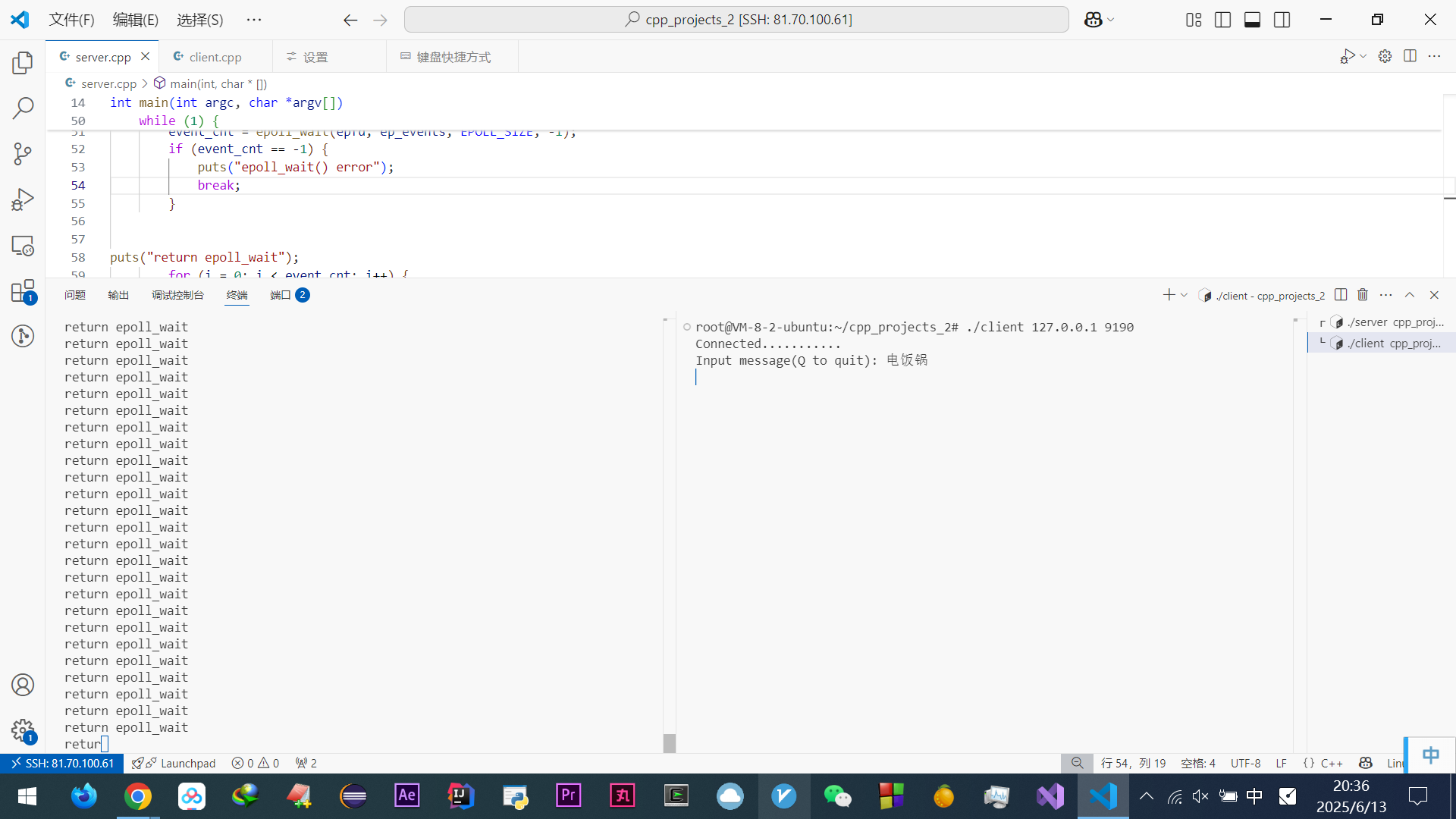
Task: Click the UTF-8 encoding status item
Action: tap(1245, 763)
